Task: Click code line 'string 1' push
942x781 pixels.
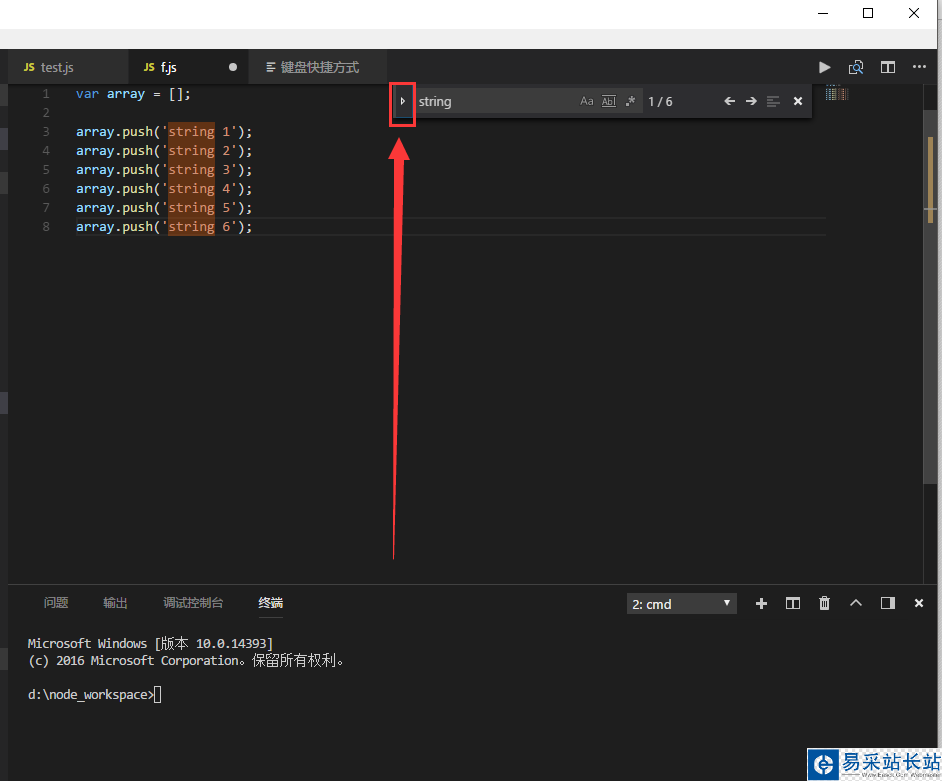Action: pos(164,132)
